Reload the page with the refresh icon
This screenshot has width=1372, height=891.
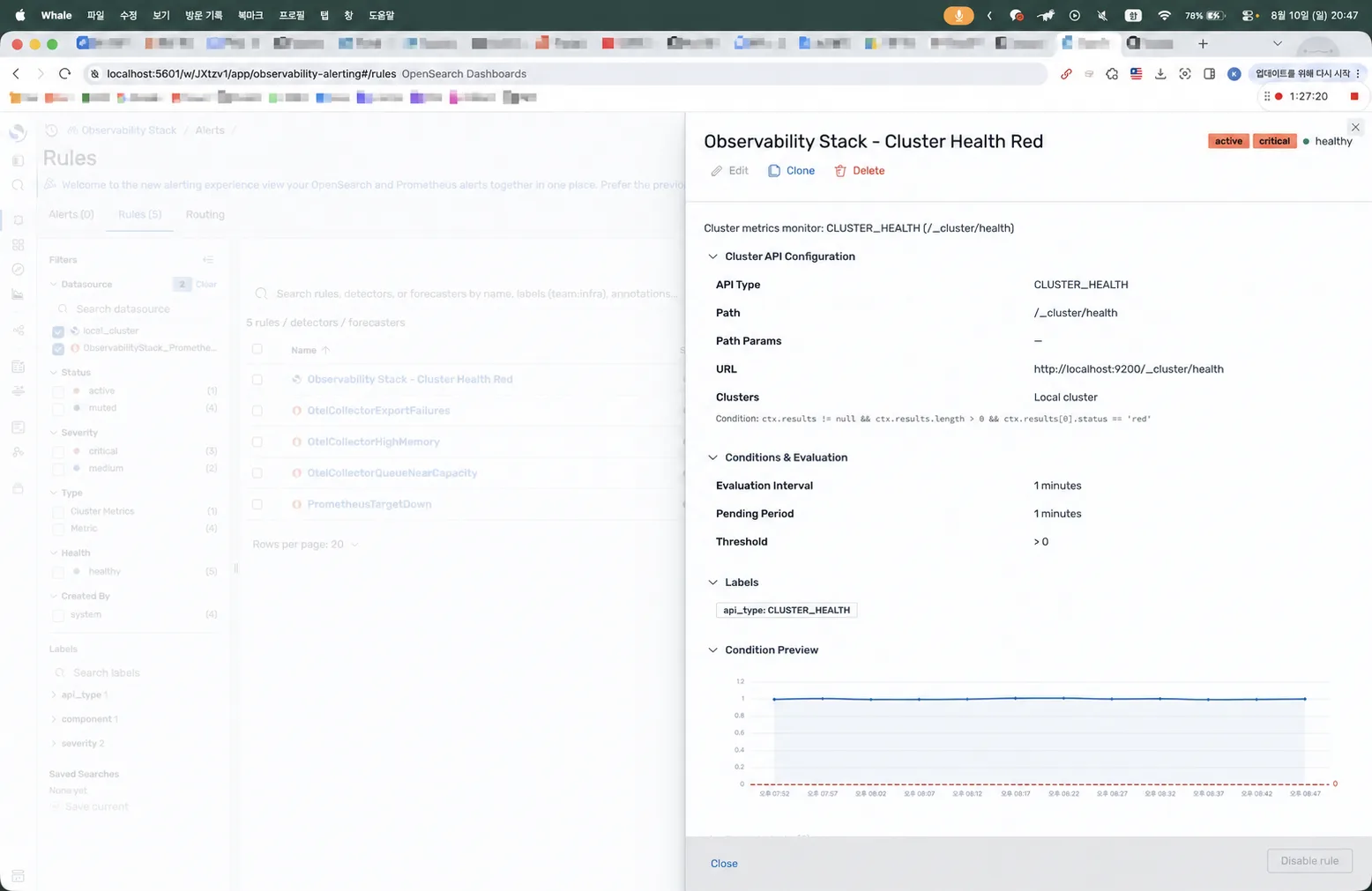pos(64,74)
